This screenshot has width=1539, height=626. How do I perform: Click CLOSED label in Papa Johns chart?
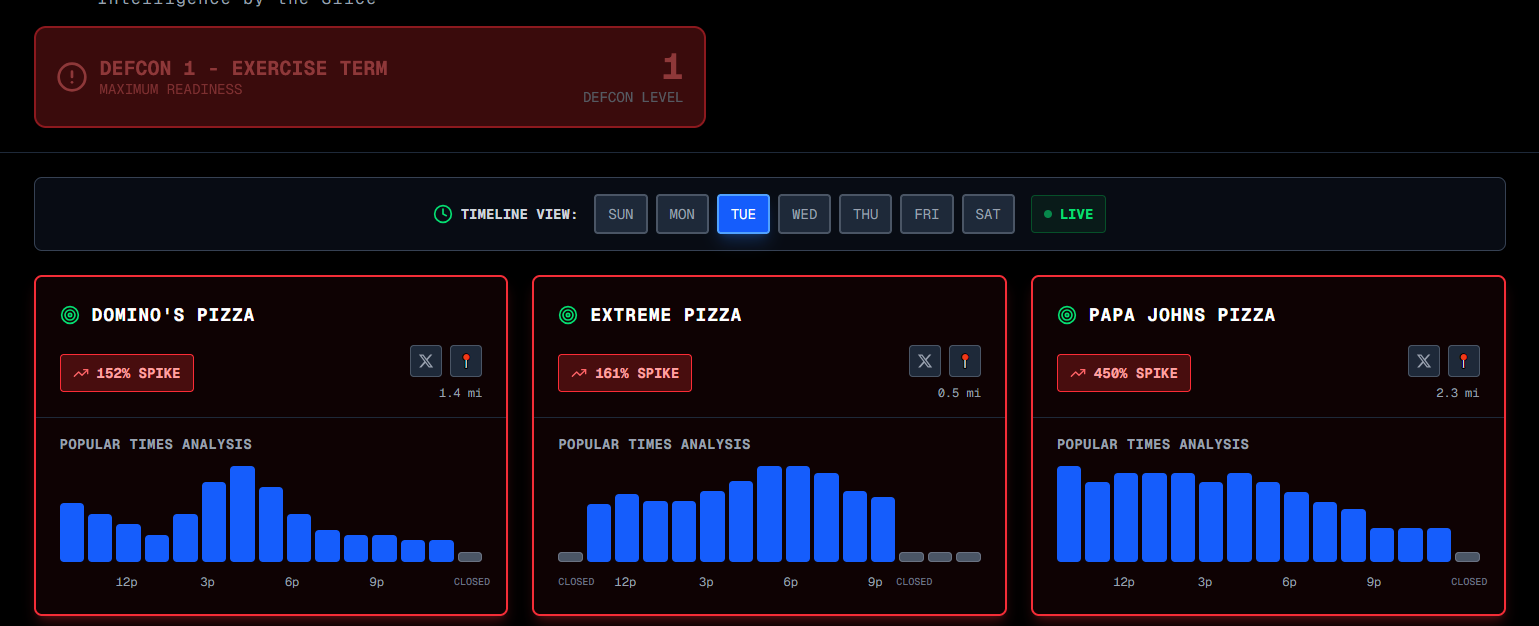pos(1469,582)
